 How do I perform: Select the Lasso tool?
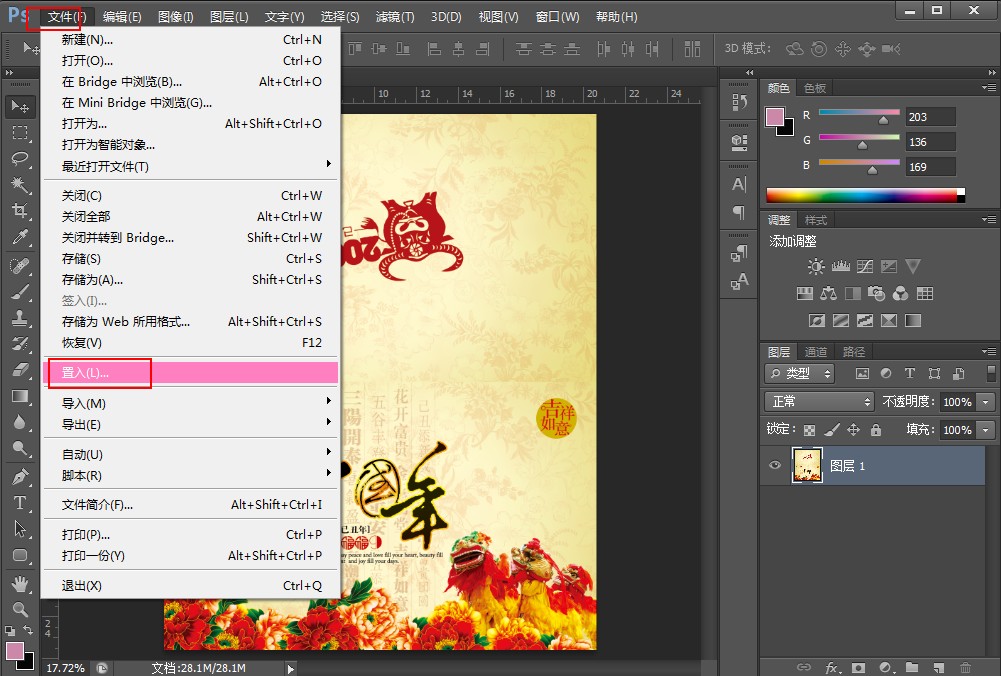coord(20,158)
